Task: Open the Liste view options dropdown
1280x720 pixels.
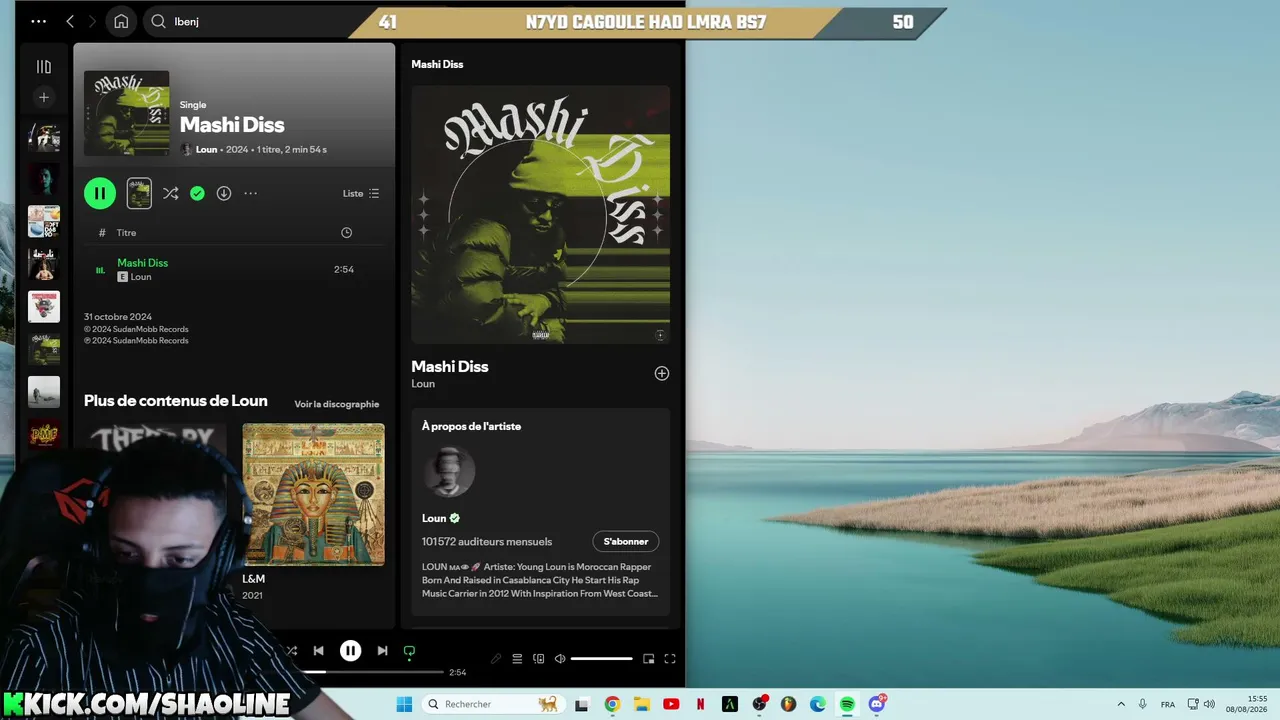Action: 361,193
